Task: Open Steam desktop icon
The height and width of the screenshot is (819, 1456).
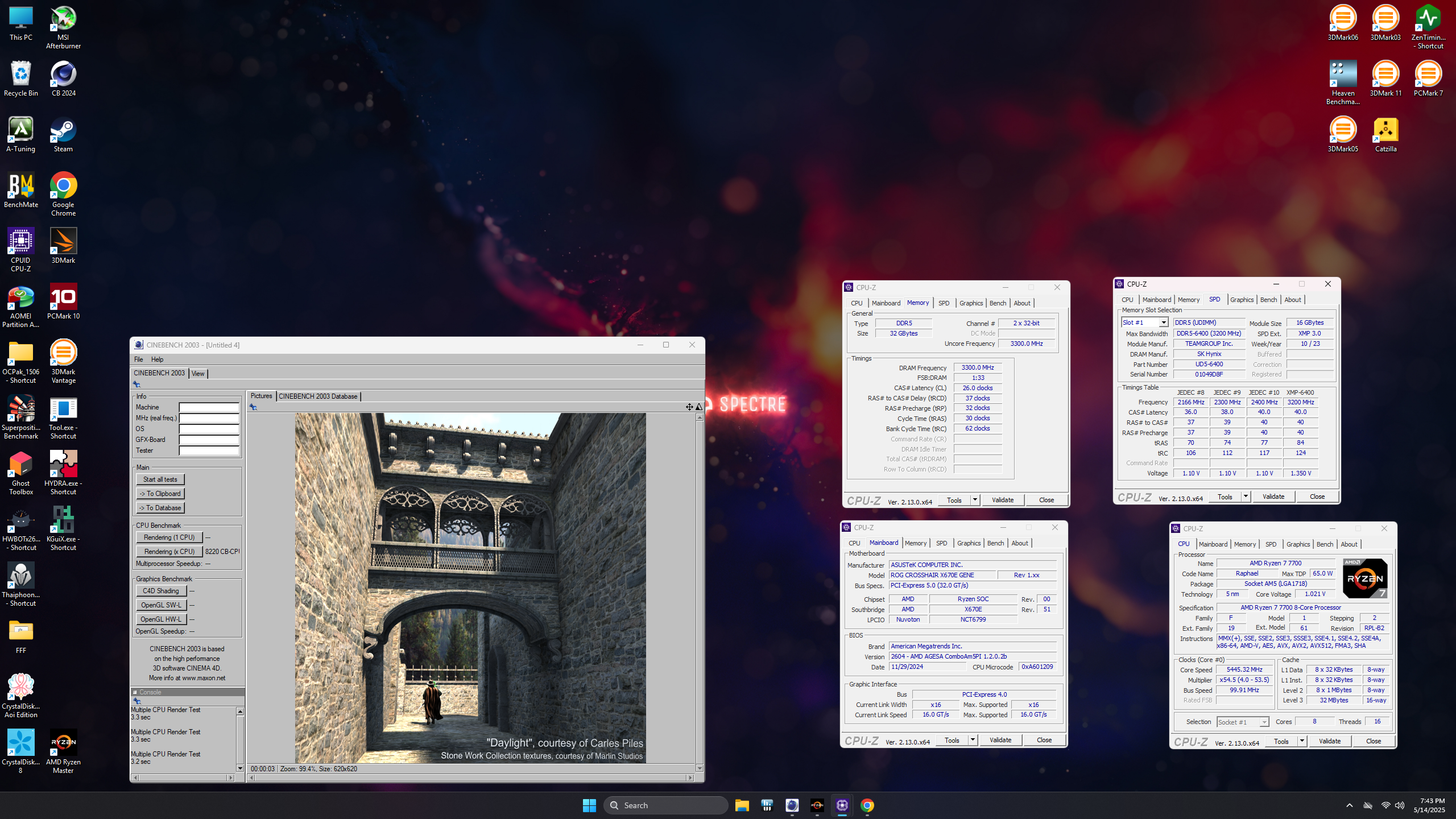Action: [x=63, y=134]
